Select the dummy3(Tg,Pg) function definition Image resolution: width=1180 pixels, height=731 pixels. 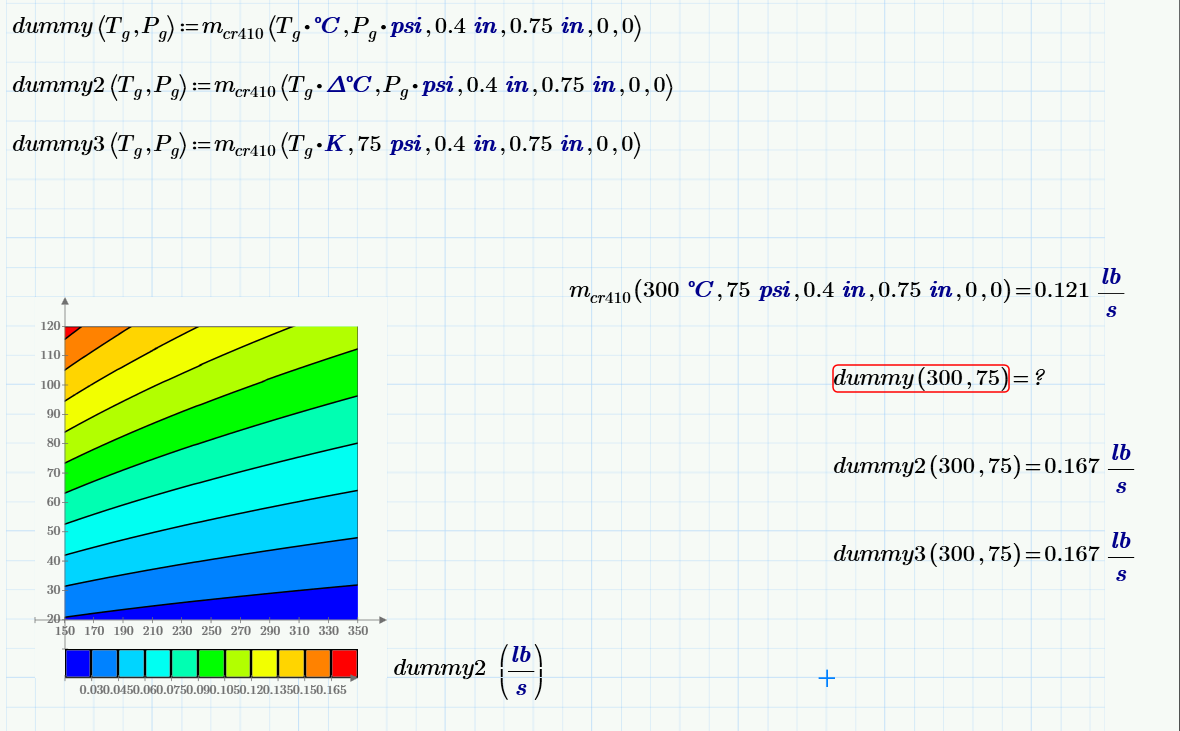[x=327, y=145]
